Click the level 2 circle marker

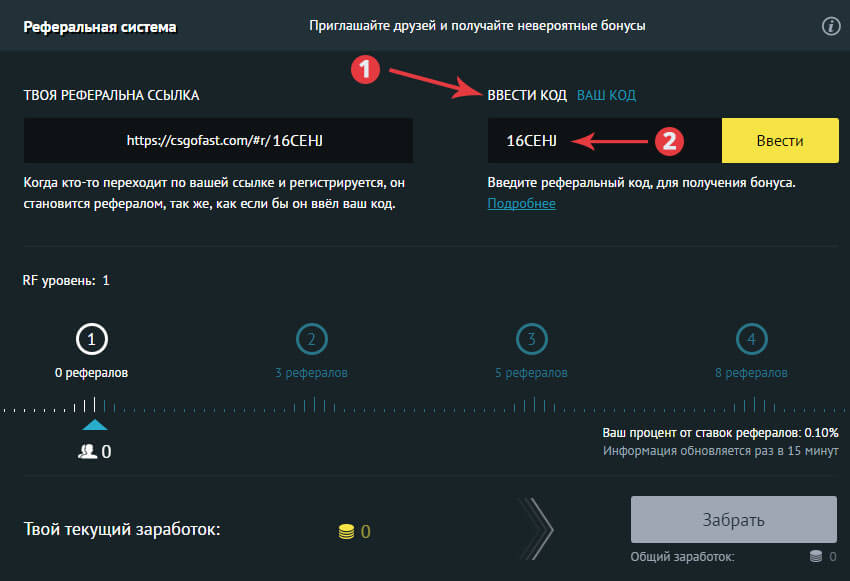(x=311, y=340)
